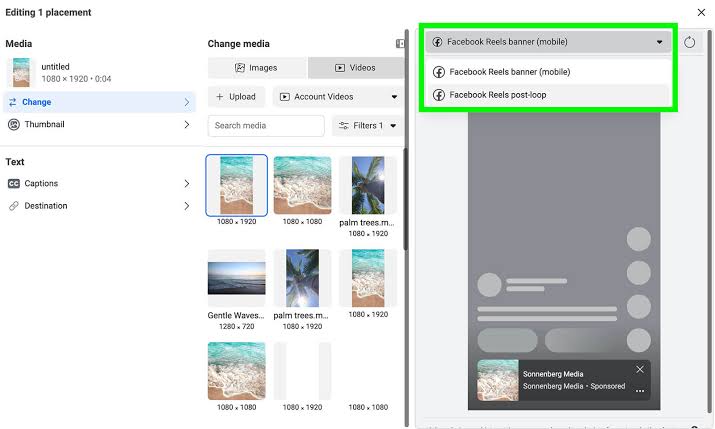Click the Upload button

click(x=236, y=97)
